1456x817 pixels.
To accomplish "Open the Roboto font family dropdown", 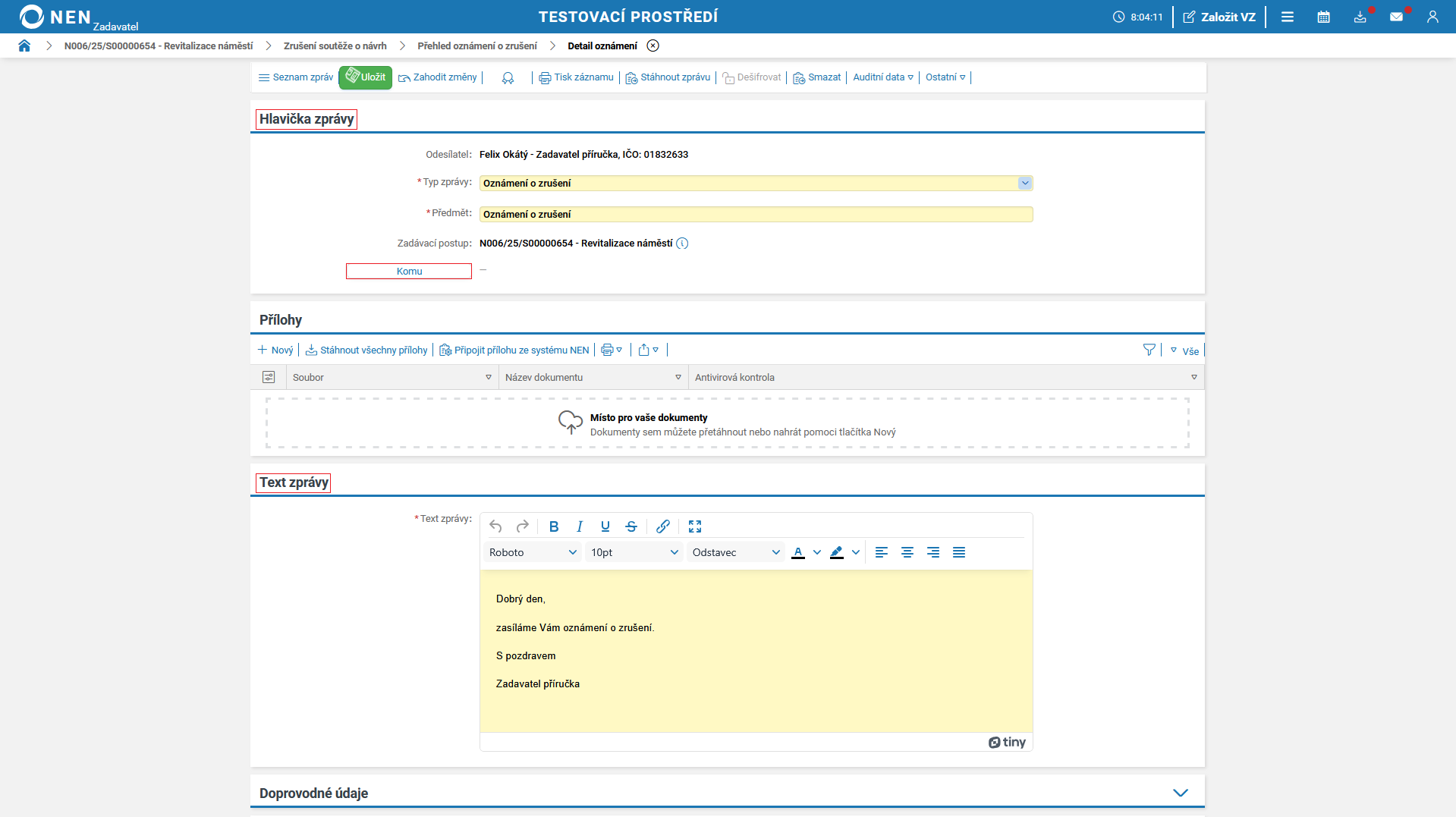I will [533, 552].
